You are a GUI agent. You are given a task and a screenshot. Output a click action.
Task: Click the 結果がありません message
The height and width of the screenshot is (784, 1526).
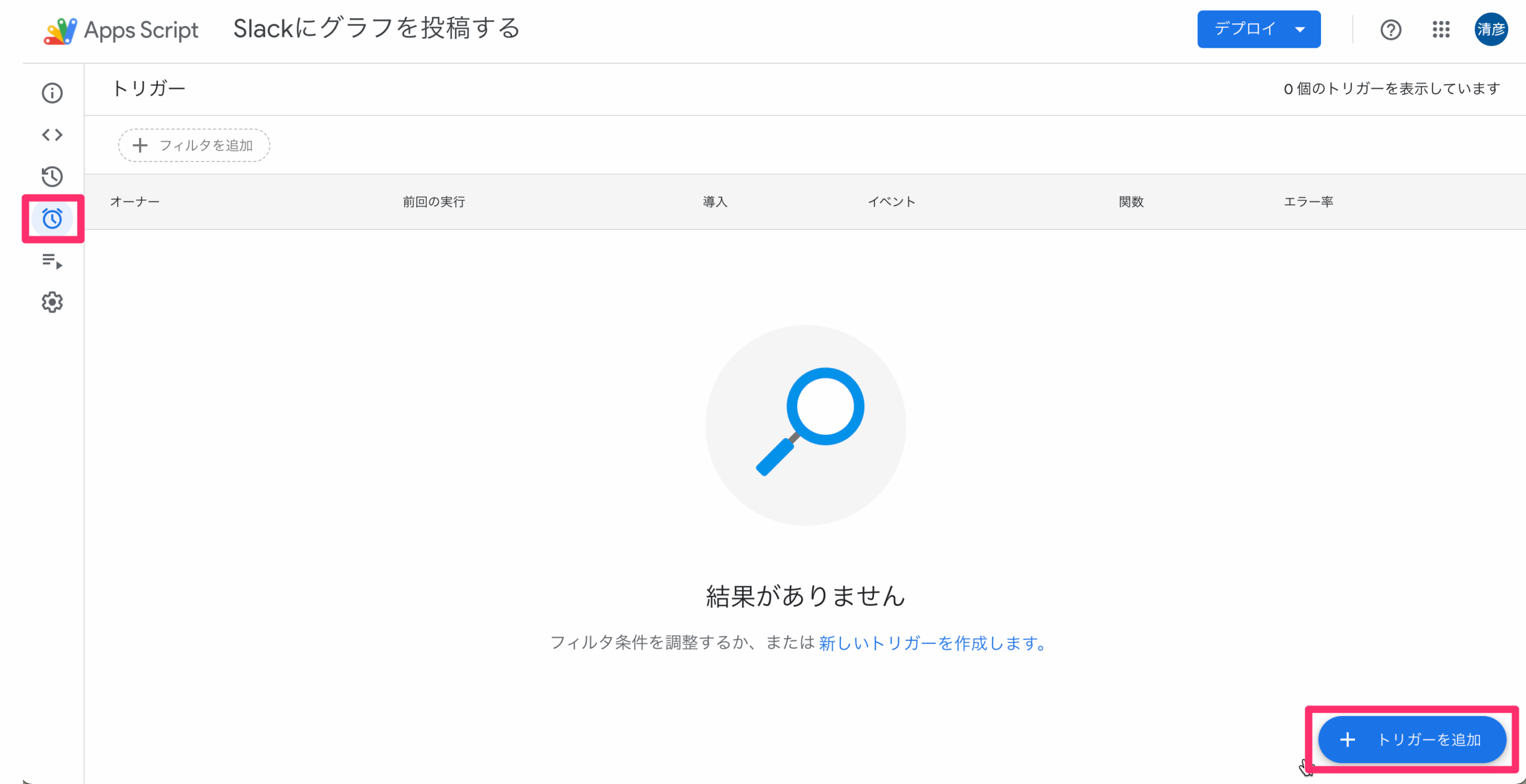805,596
